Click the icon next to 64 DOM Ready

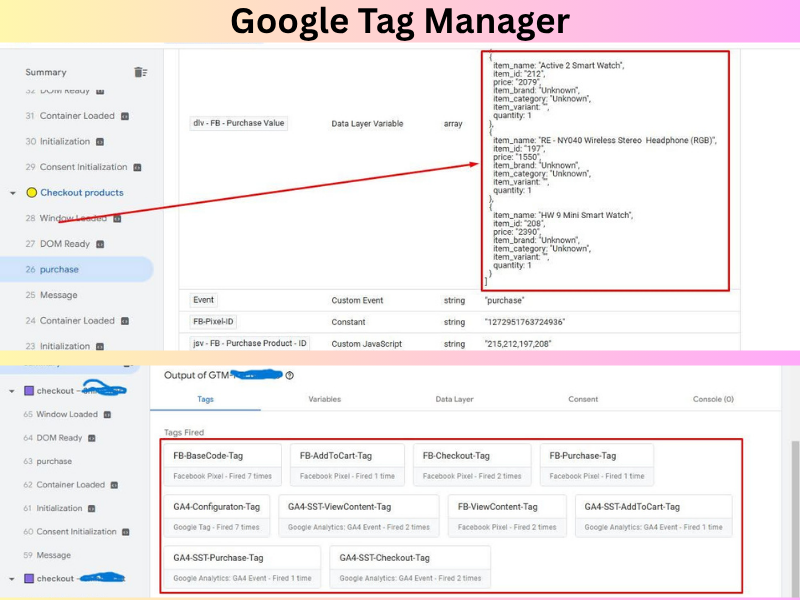[x=92, y=438]
